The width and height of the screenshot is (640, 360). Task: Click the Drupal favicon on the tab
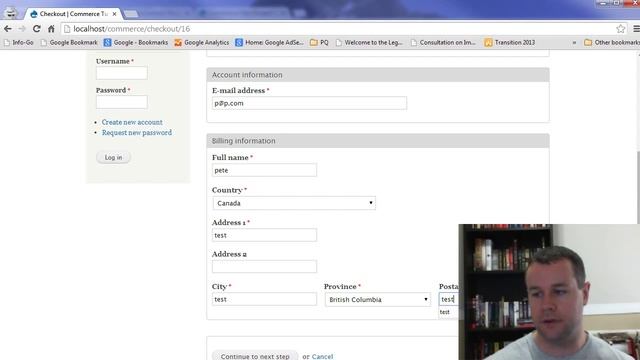(x=34, y=14)
